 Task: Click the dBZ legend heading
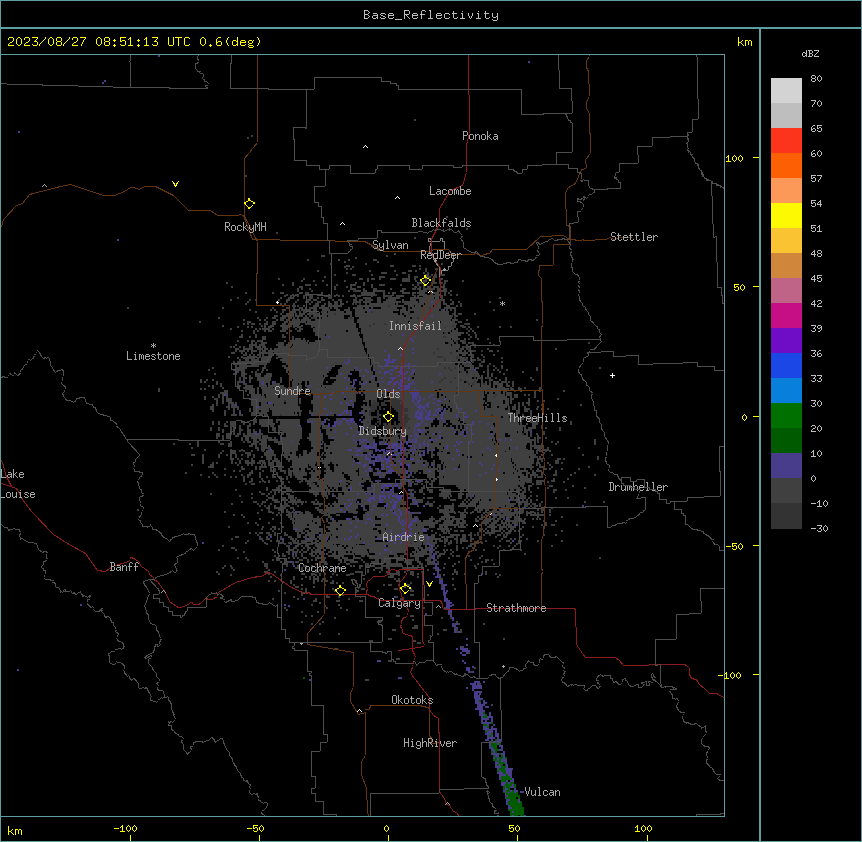tap(810, 53)
